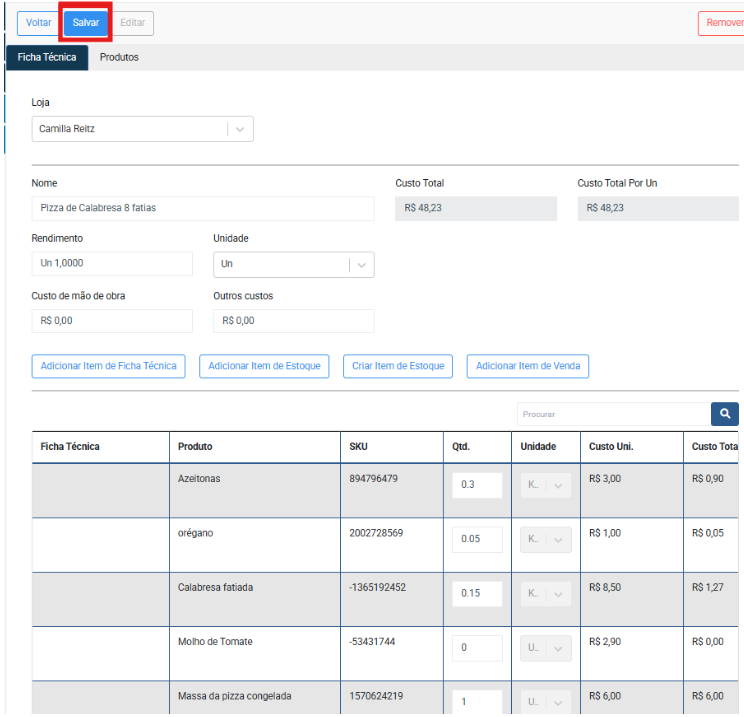744x717 pixels.
Task: Click the Qtd. field for Azeitonas
Action: (477, 485)
